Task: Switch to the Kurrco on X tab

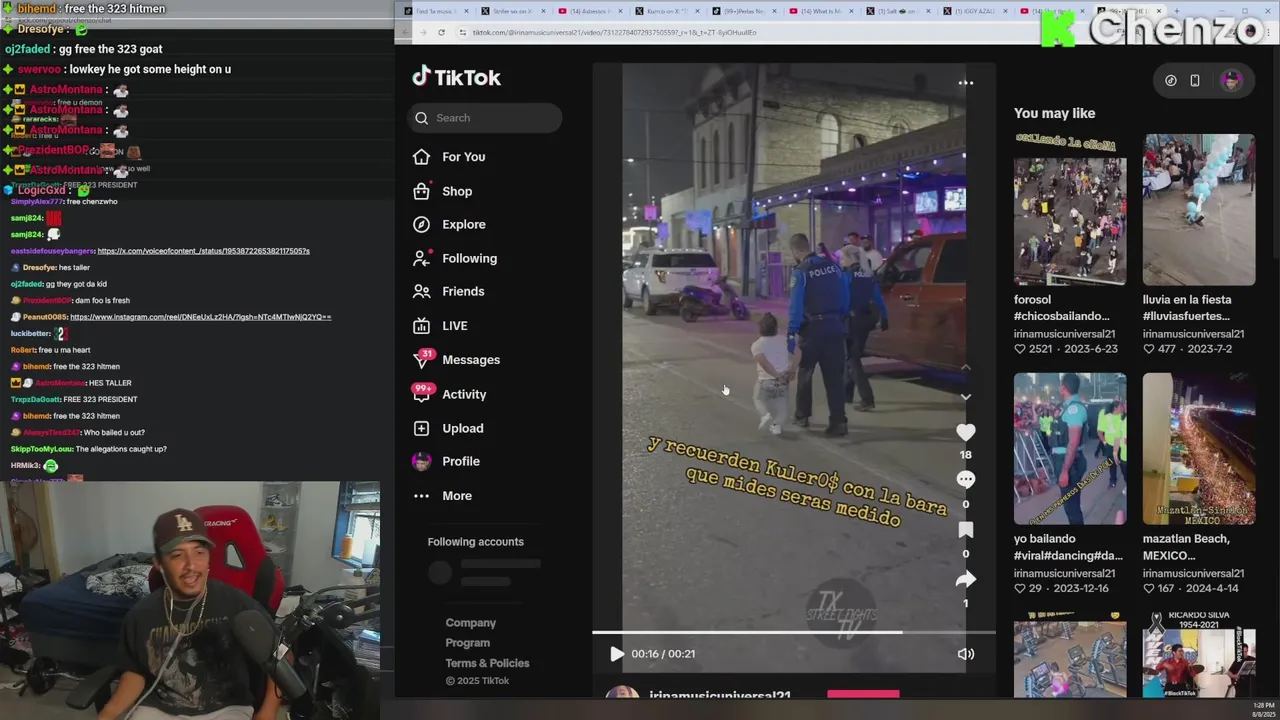Action: [x=668, y=11]
